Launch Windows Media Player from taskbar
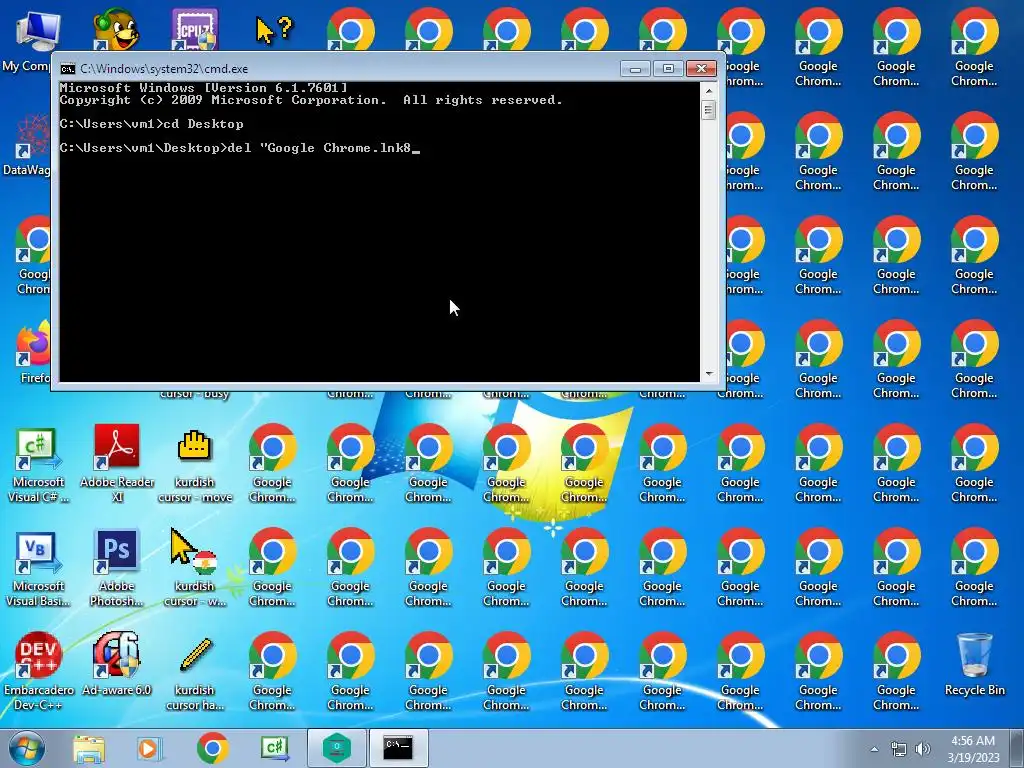This screenshot has height=768, width=1024. pyautogui.click(x=149, y=748)
